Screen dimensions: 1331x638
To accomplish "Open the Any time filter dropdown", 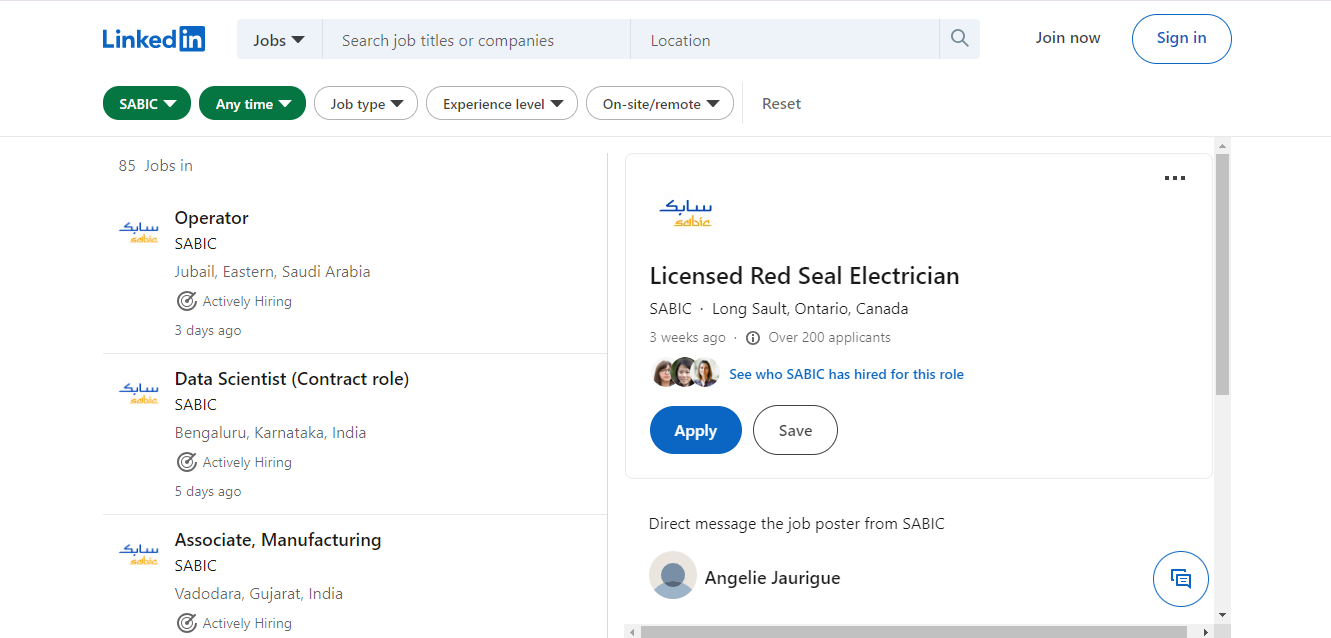I will (x=252, y=104).
